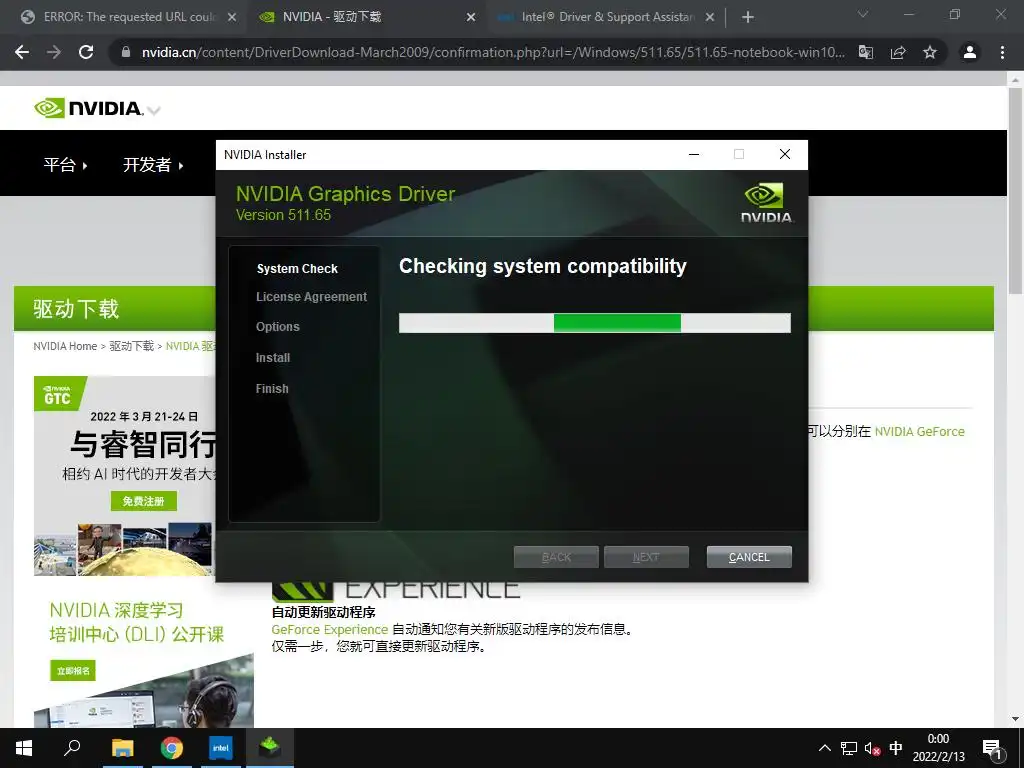The width and height of the screenshot is (1024, 768).
Task: Expand the 平台 navigation menu
Action: tap(65, 165)
